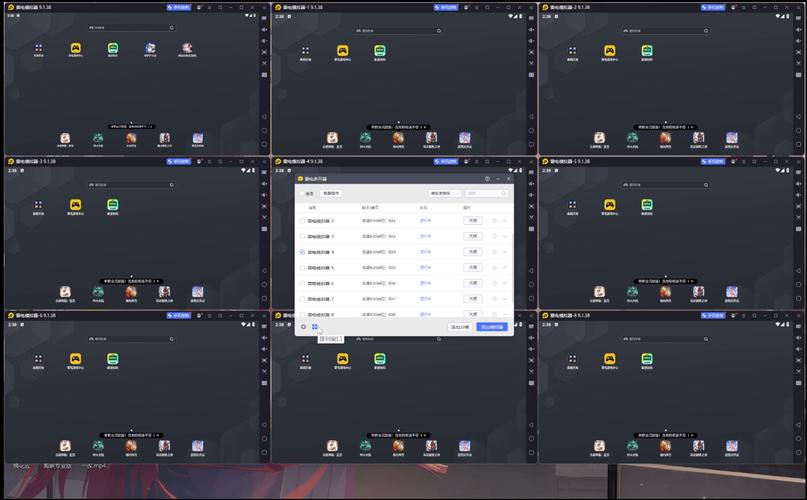Launch the green app icon in top-left emulator

pyautogui.click(x=113, y=48)
